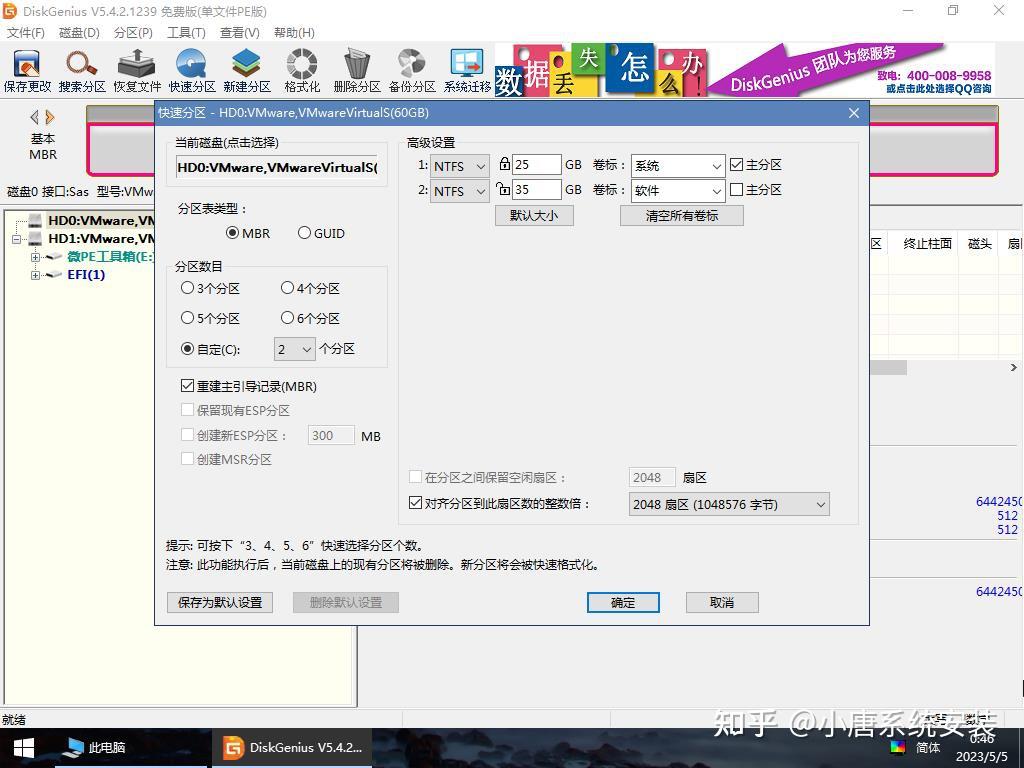
Task: Select the 格式化 (Format) toolbar icon
Action: click(302, 71)
